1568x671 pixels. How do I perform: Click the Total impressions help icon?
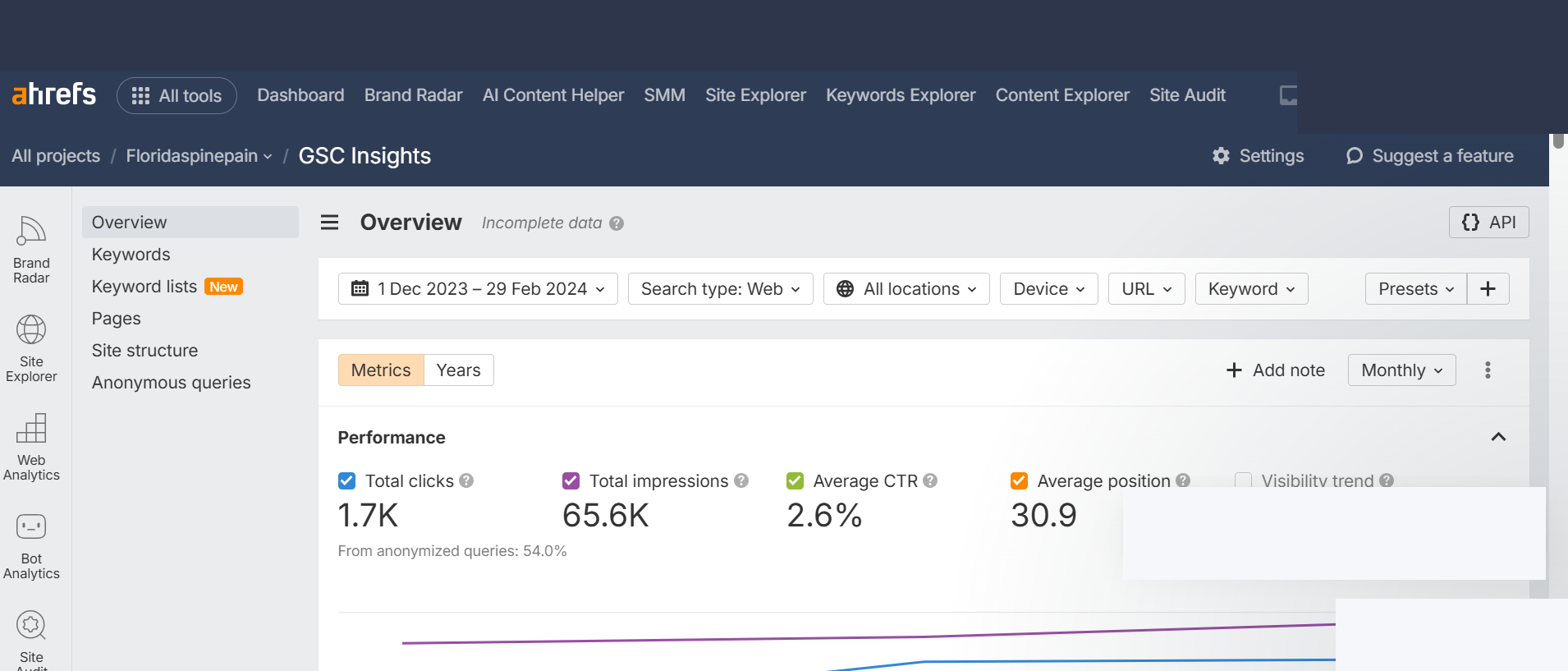tap(741, 480)
